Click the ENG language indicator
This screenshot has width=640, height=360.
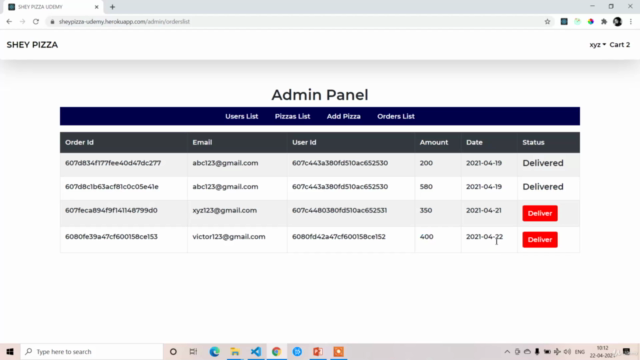point(580,351)
